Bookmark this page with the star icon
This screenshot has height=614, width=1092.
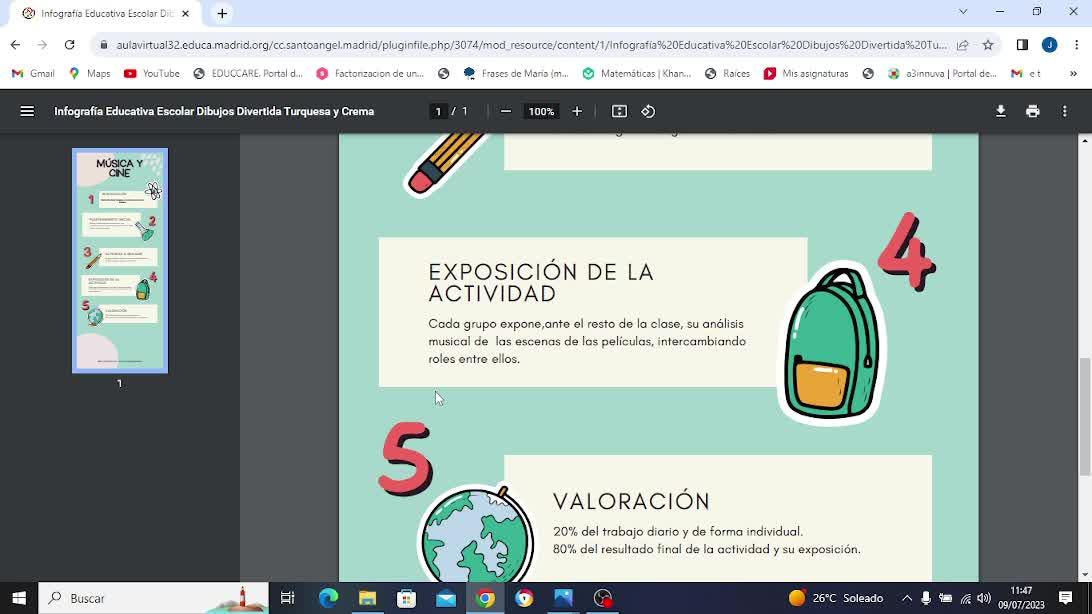click(x=988, y=45)
